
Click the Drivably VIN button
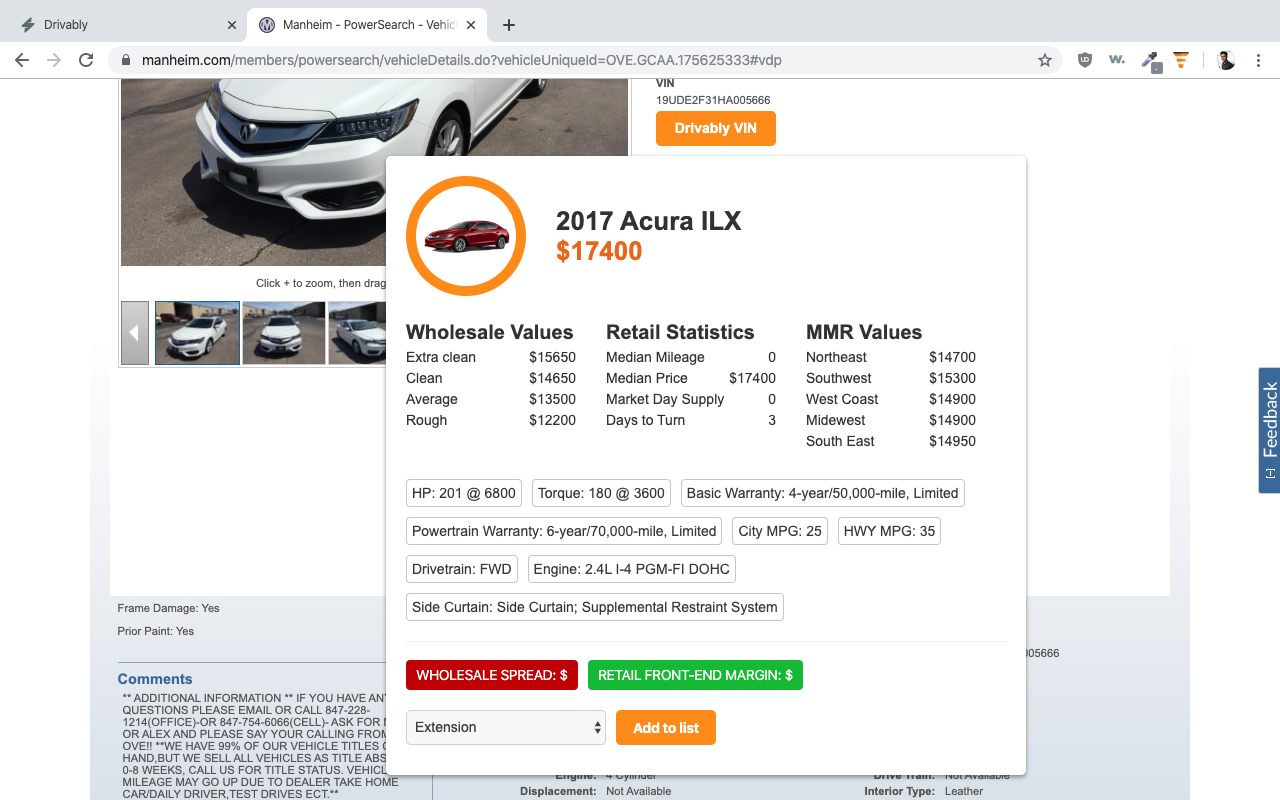716,128
